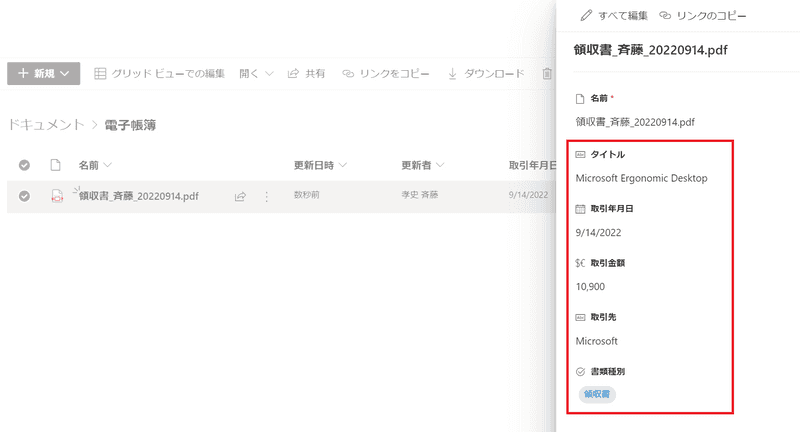Open グリッド ビューでの編集 grid view editing

159,74
